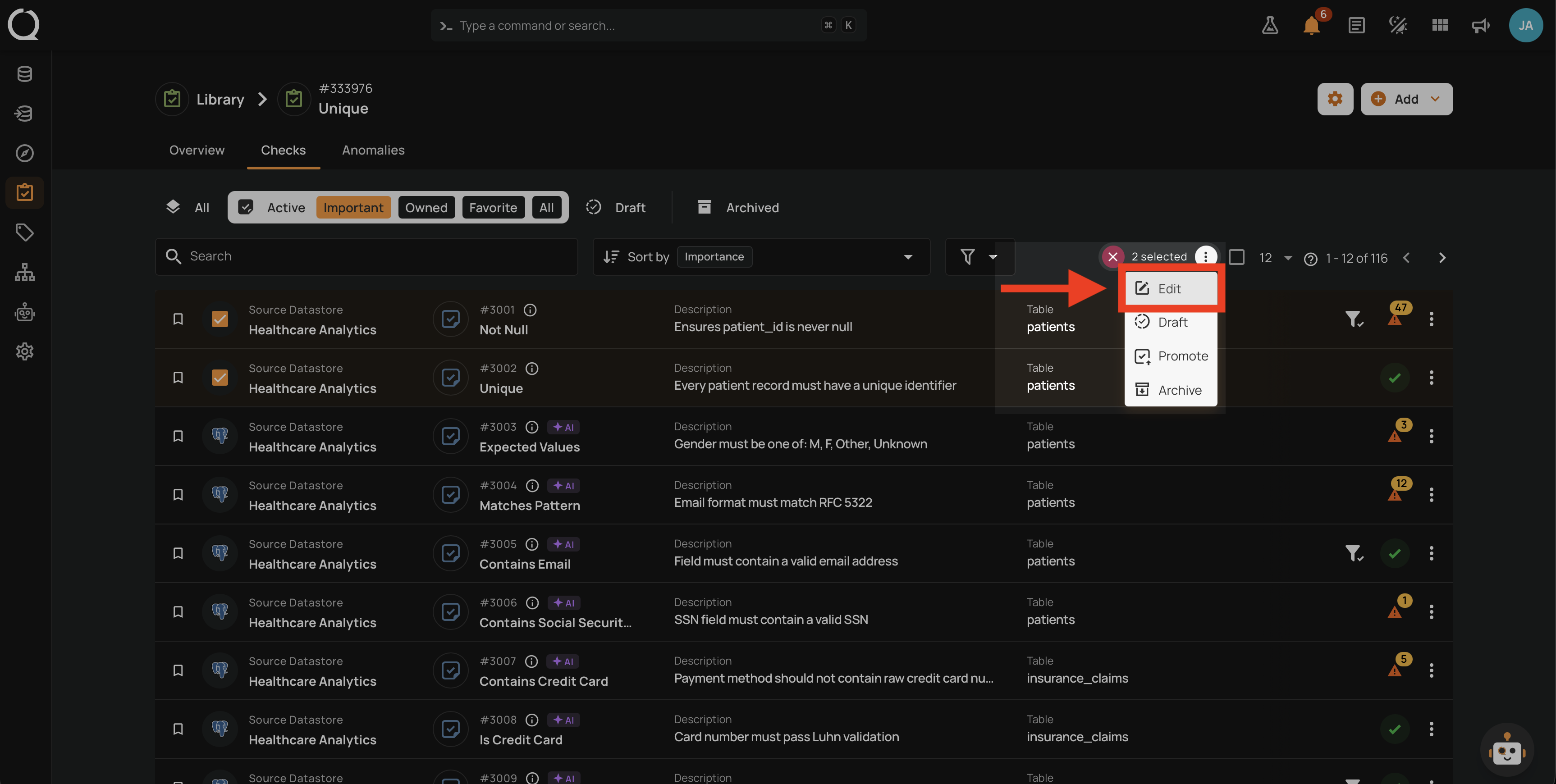Bookmark the #3003 Expected Values check

tap(178, 436)
